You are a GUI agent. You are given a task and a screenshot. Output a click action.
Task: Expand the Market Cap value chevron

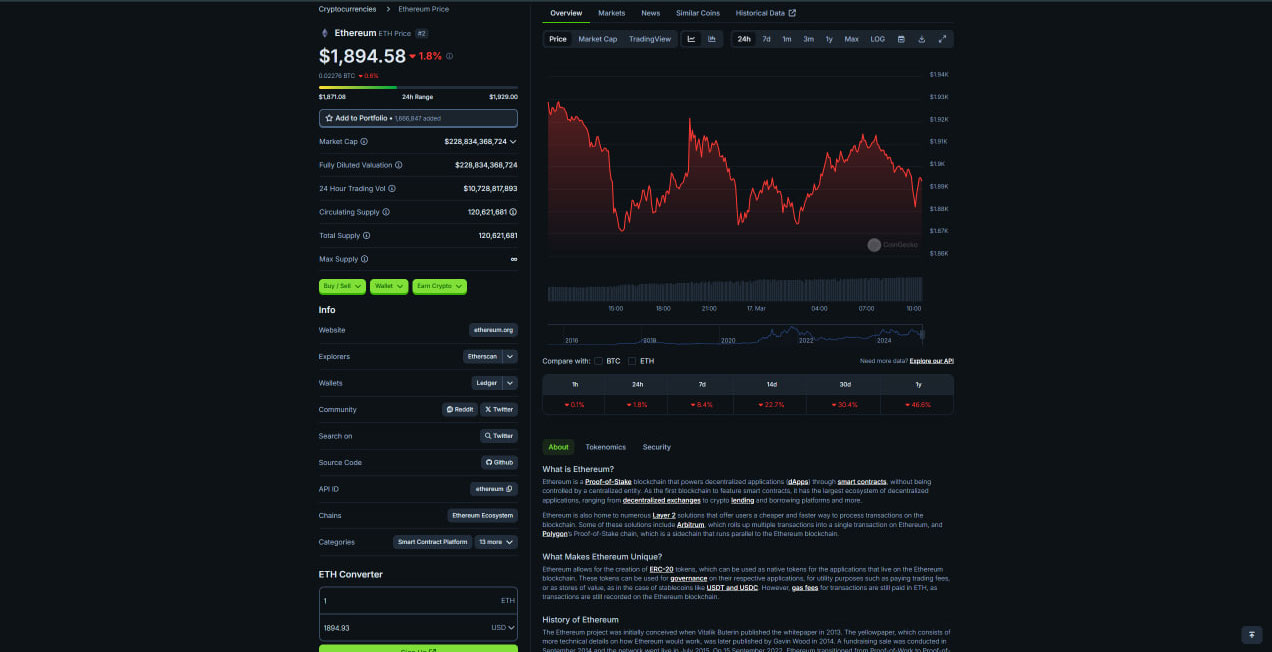[514, 142]
